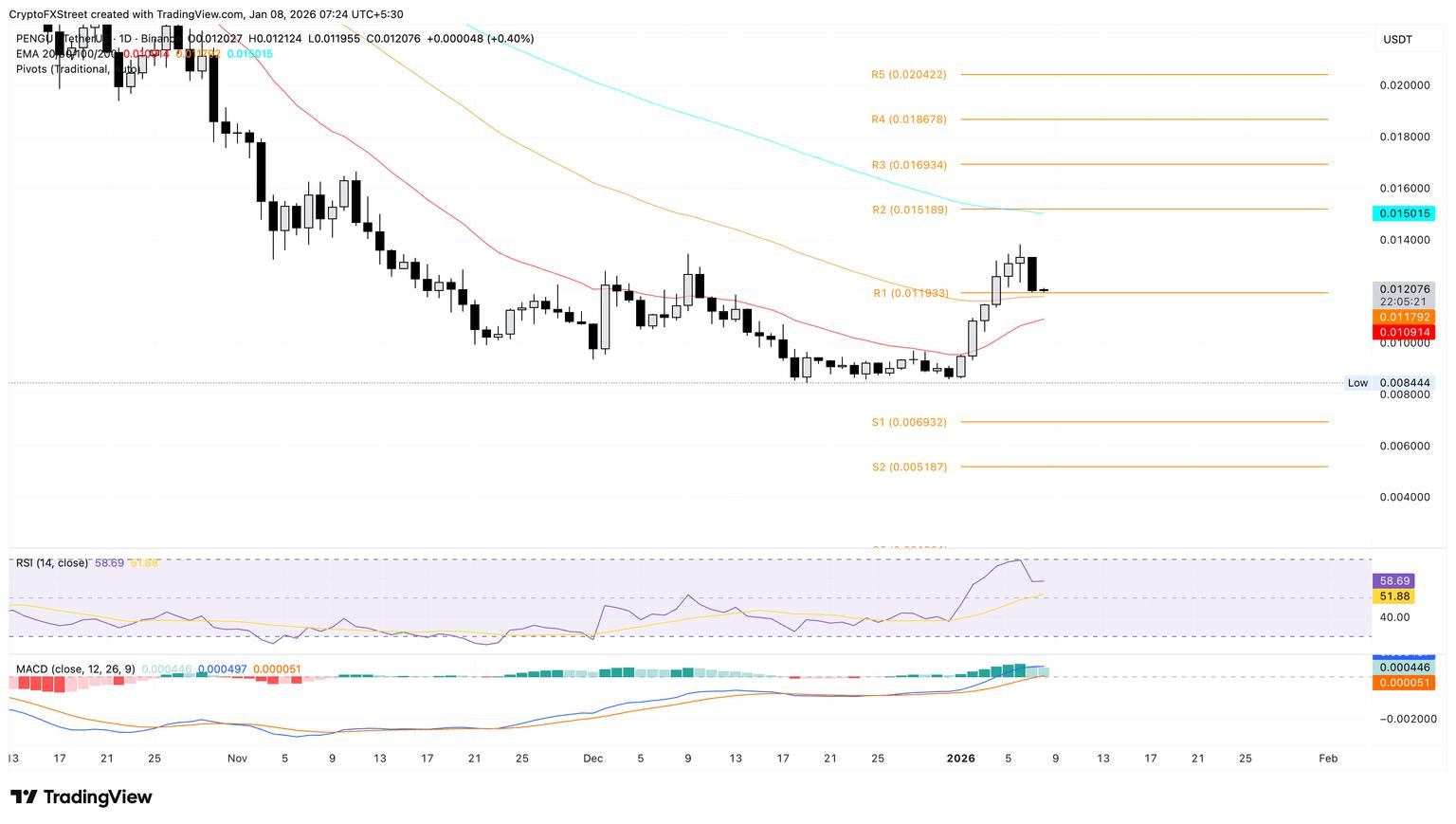Image resolution: width=1456 pixels, height=824 pixels.
Task: Click the orange MACD signal 0.000051 tag
Action: [x=1403, y=683]
